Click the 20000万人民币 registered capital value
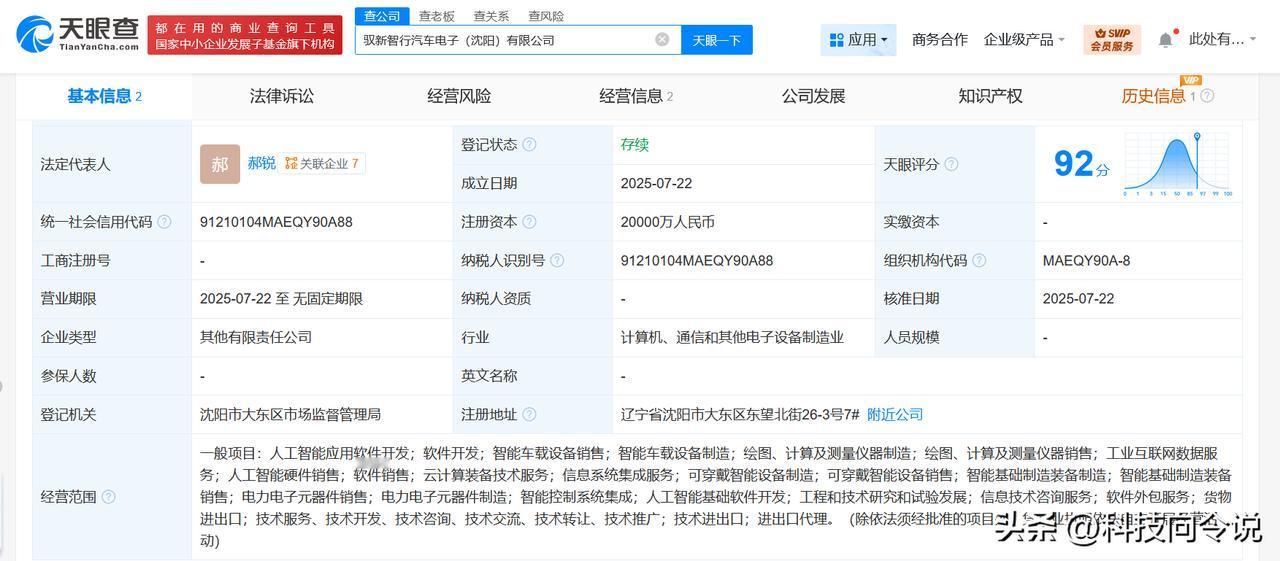This screenshot has height=561, width=1280. click(668, 222)
